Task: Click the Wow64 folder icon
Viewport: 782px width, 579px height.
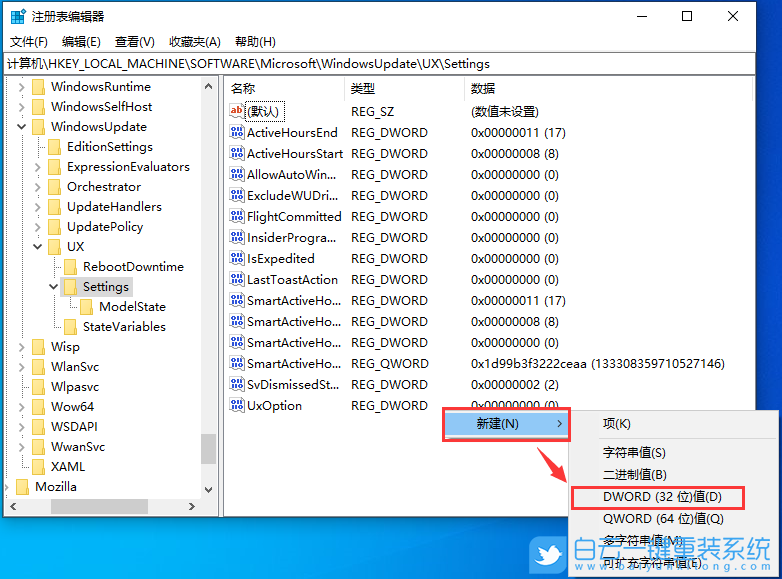Action: pos(38,407)
